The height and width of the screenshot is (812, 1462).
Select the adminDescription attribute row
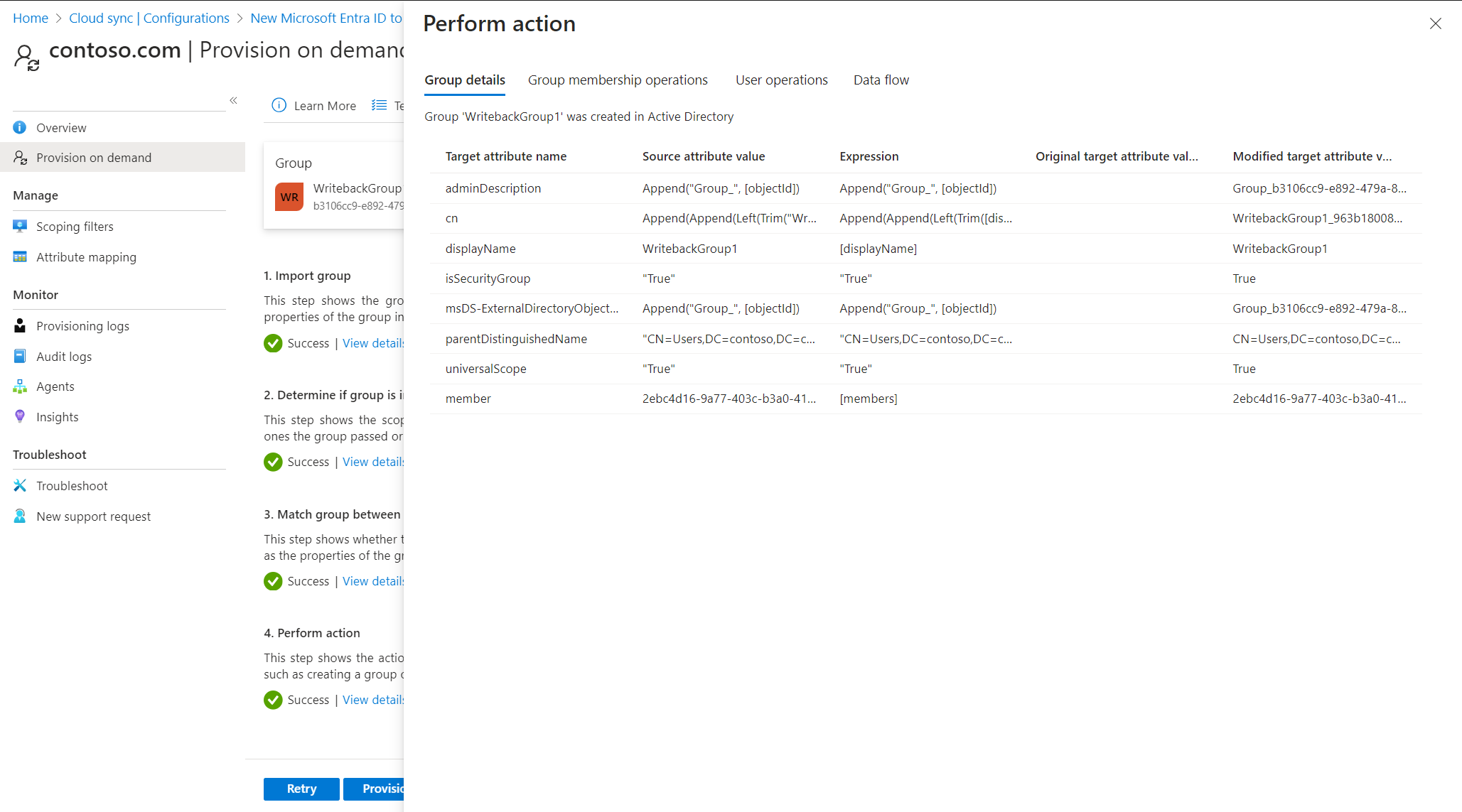click(493, 188)
